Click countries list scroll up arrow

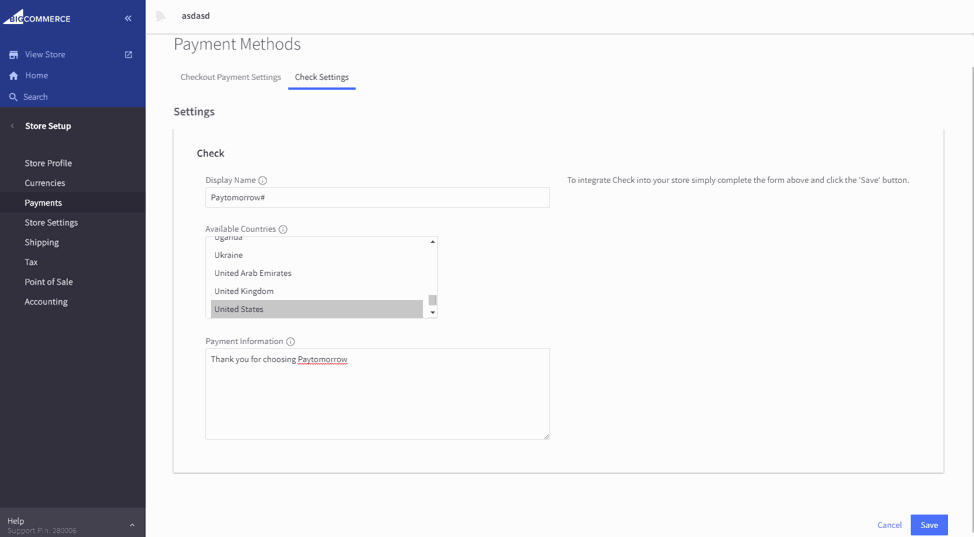[433, 241]
